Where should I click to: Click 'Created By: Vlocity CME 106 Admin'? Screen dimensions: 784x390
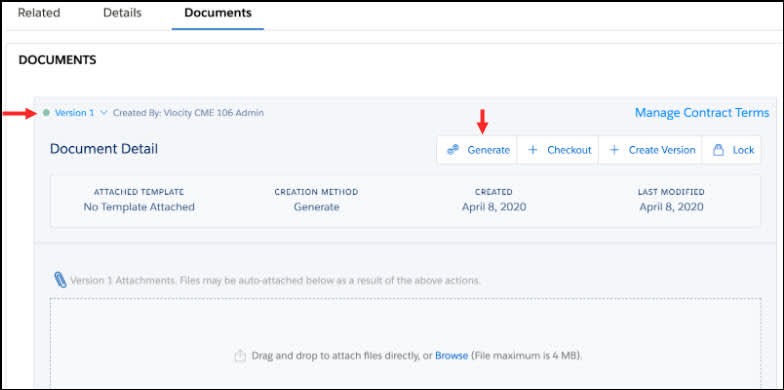pos(188,113)
